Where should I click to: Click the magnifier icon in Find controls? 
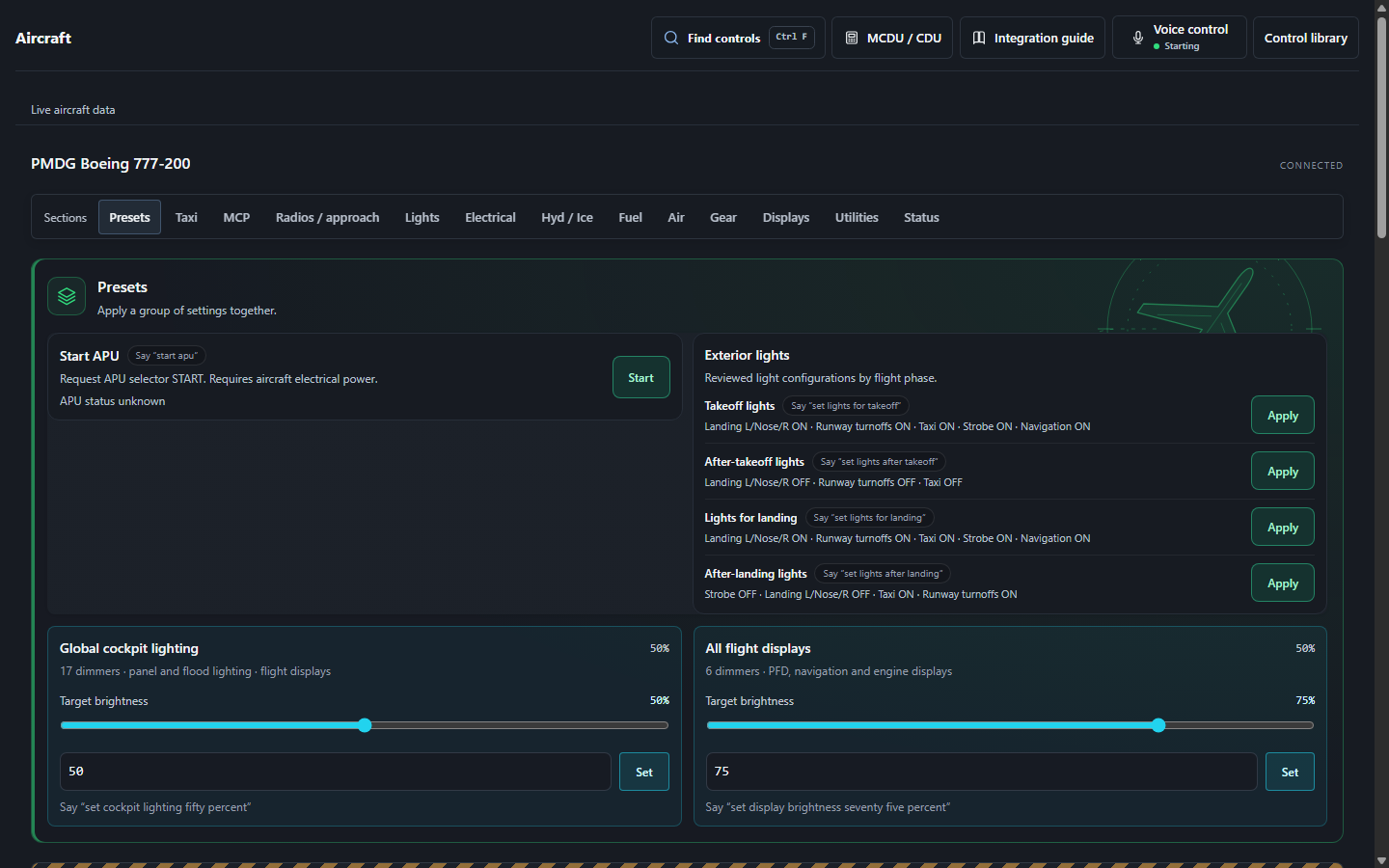pyautogui.click(x=671, y=38)
